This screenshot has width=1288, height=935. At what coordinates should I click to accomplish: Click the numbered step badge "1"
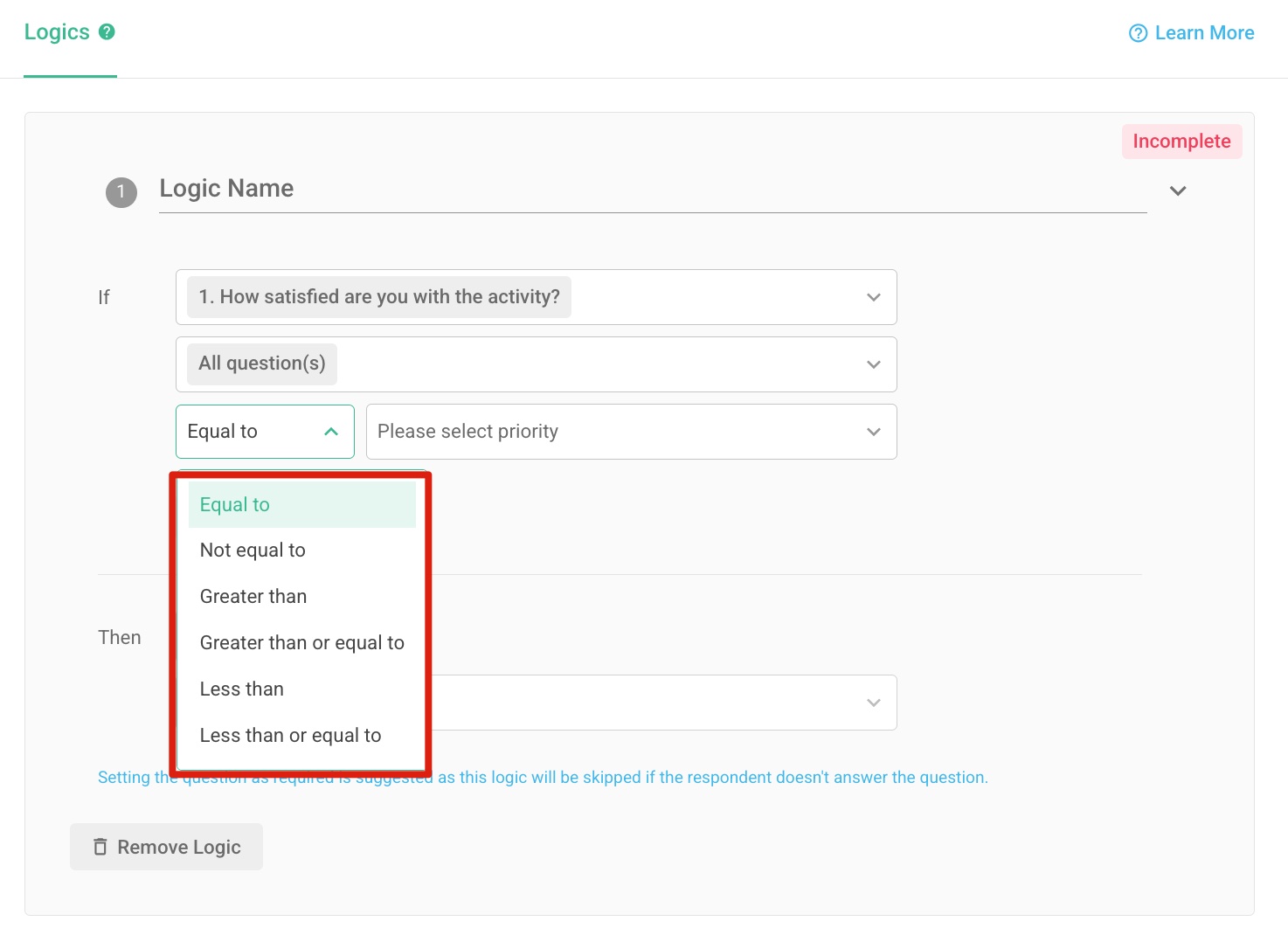(x=121, y=192)
